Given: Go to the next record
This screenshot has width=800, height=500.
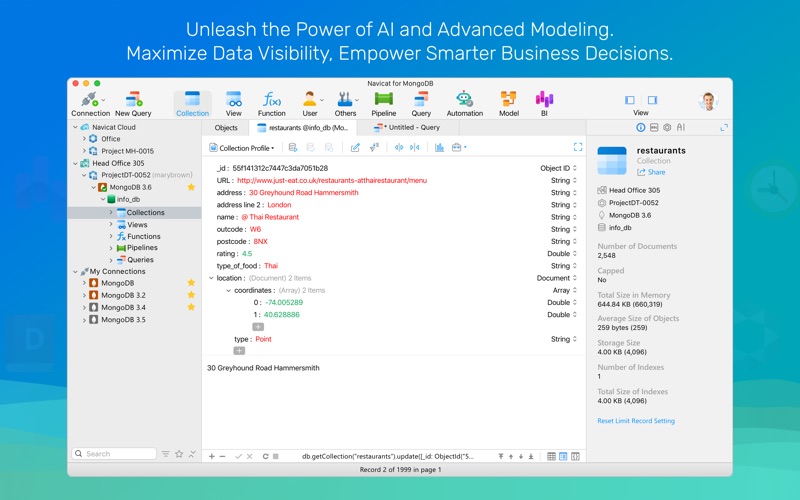Looking at the screenshot, I should [521, 456].
